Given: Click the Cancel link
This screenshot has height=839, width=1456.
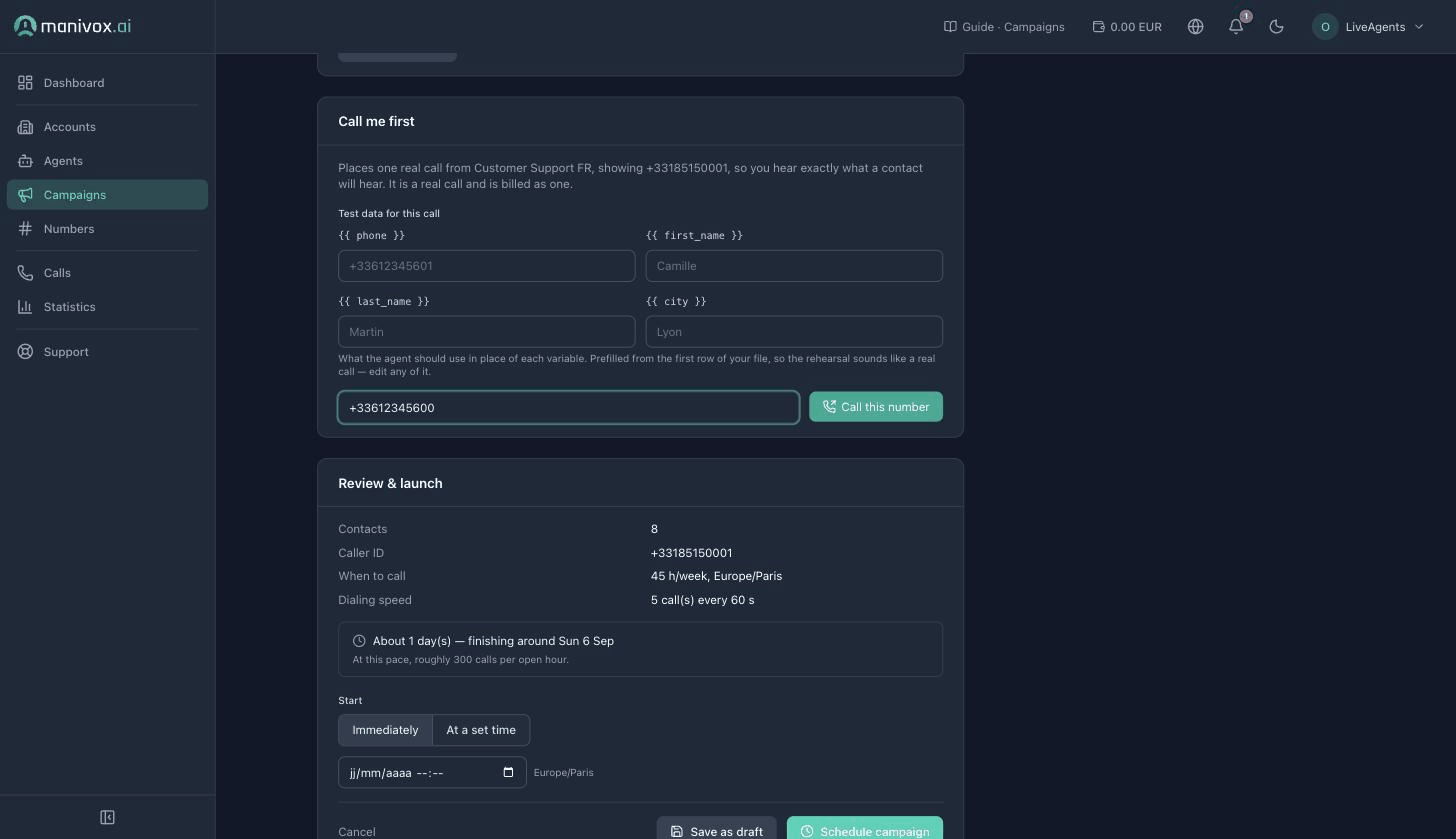Looking at the screenshot, I should pos(357,832).
